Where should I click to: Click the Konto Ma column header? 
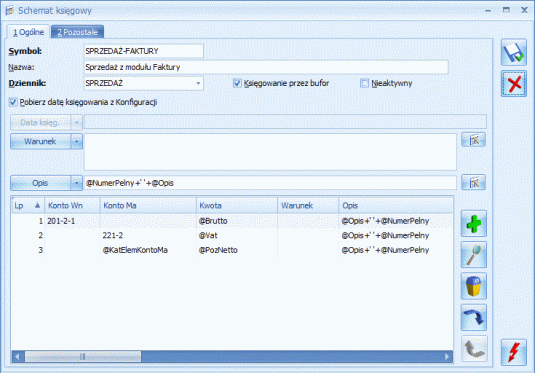[x=148, y=206]
